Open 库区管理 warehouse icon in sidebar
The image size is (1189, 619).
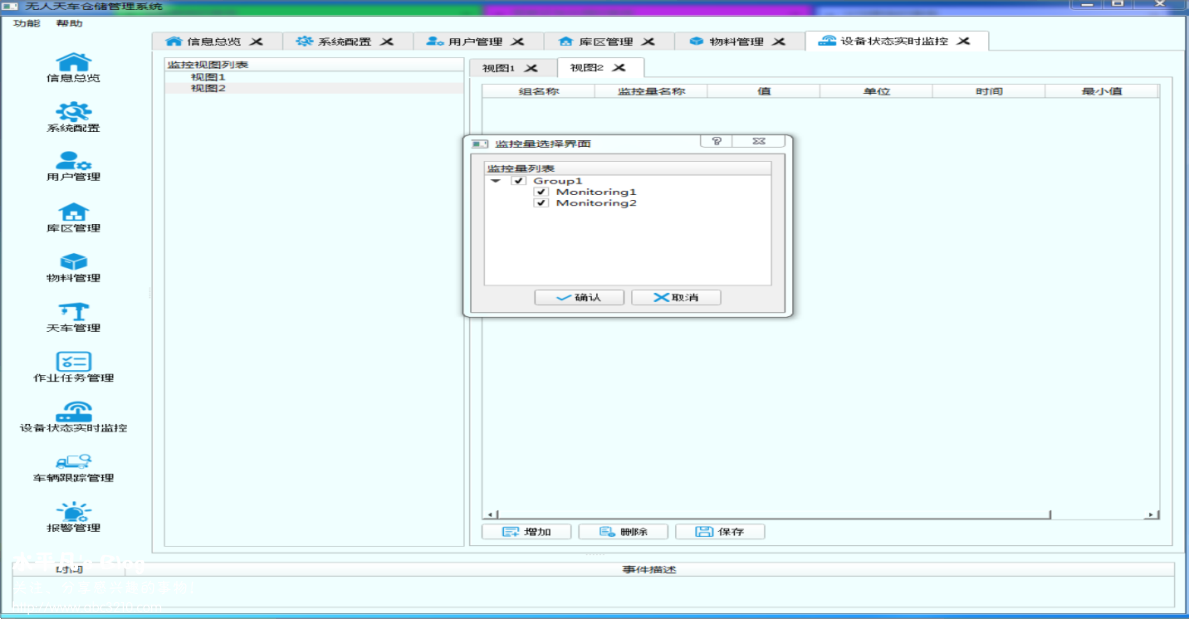point(73,211)
